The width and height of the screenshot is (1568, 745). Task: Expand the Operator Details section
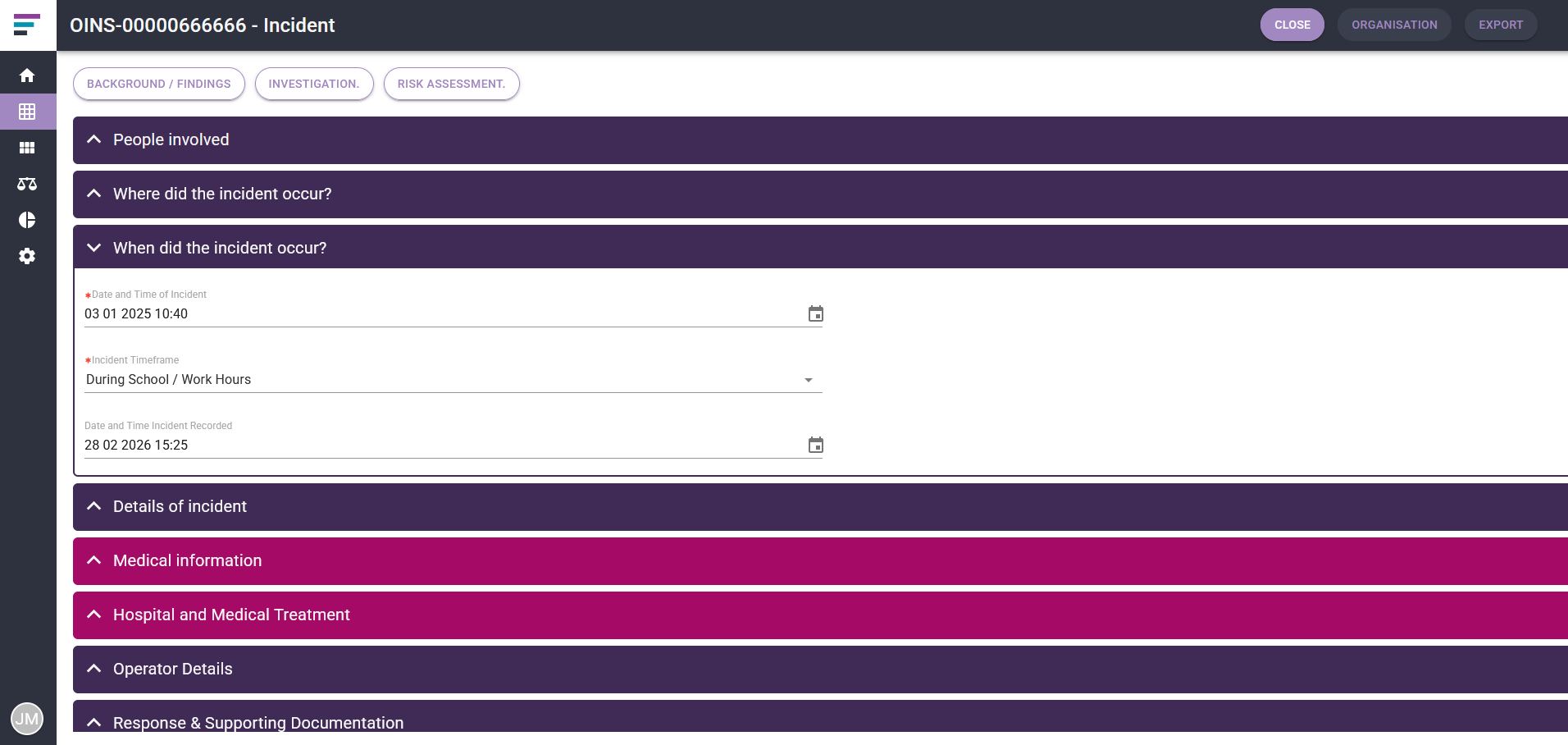[x=820, y=670]
